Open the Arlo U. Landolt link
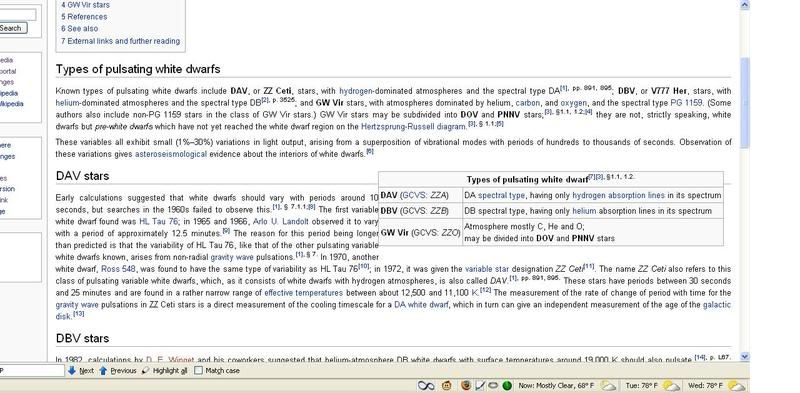This screenshot has width=800, height=393. [x=281, y=222]
